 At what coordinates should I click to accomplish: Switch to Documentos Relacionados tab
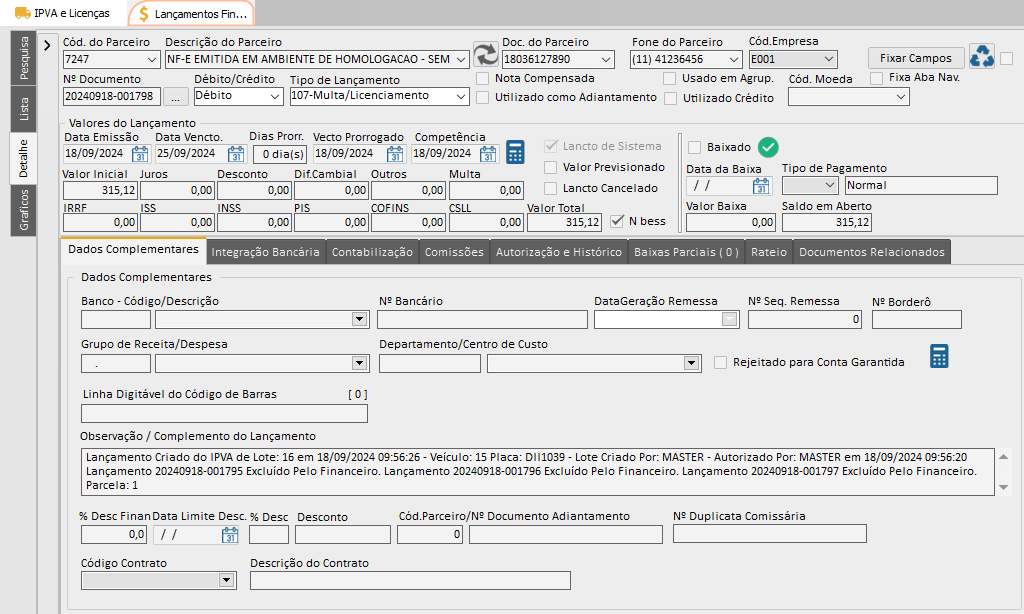(x=872, y=252)
